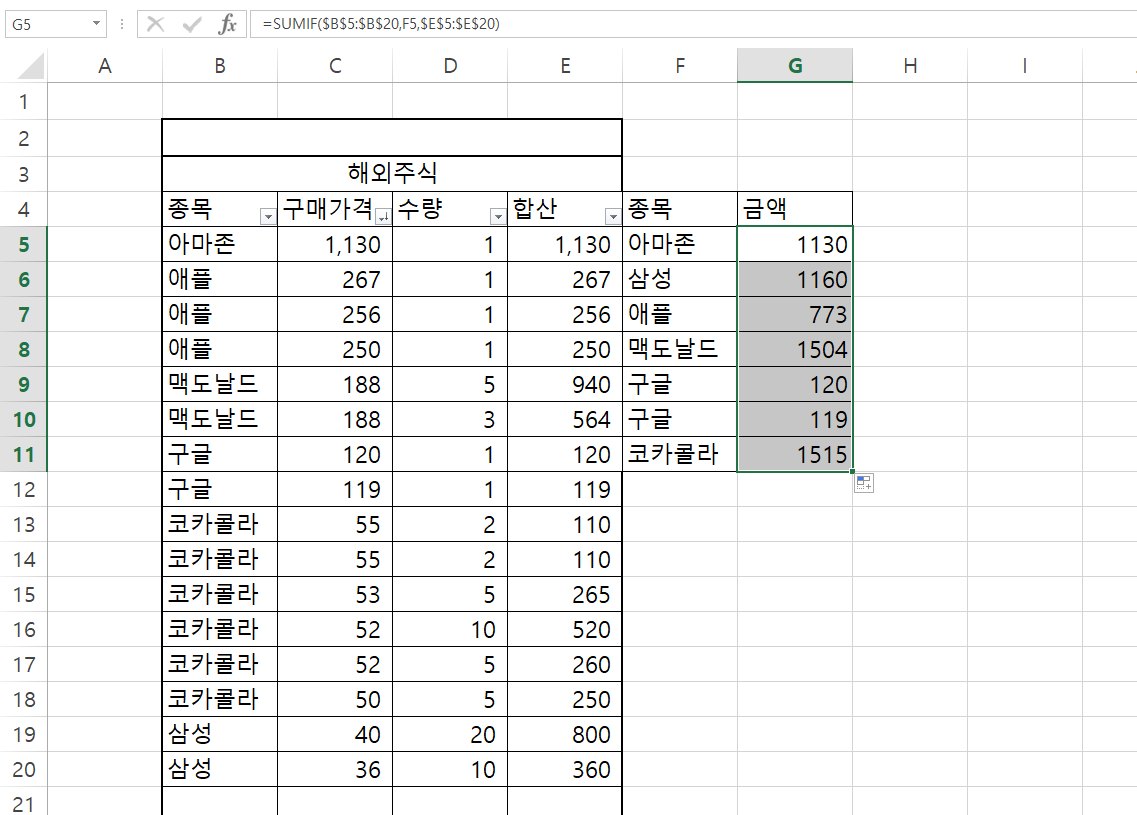The width and height of the screenshot is (1137, 815).
Task: Click cell G11 with value 1515
Action: pos(795,455)
